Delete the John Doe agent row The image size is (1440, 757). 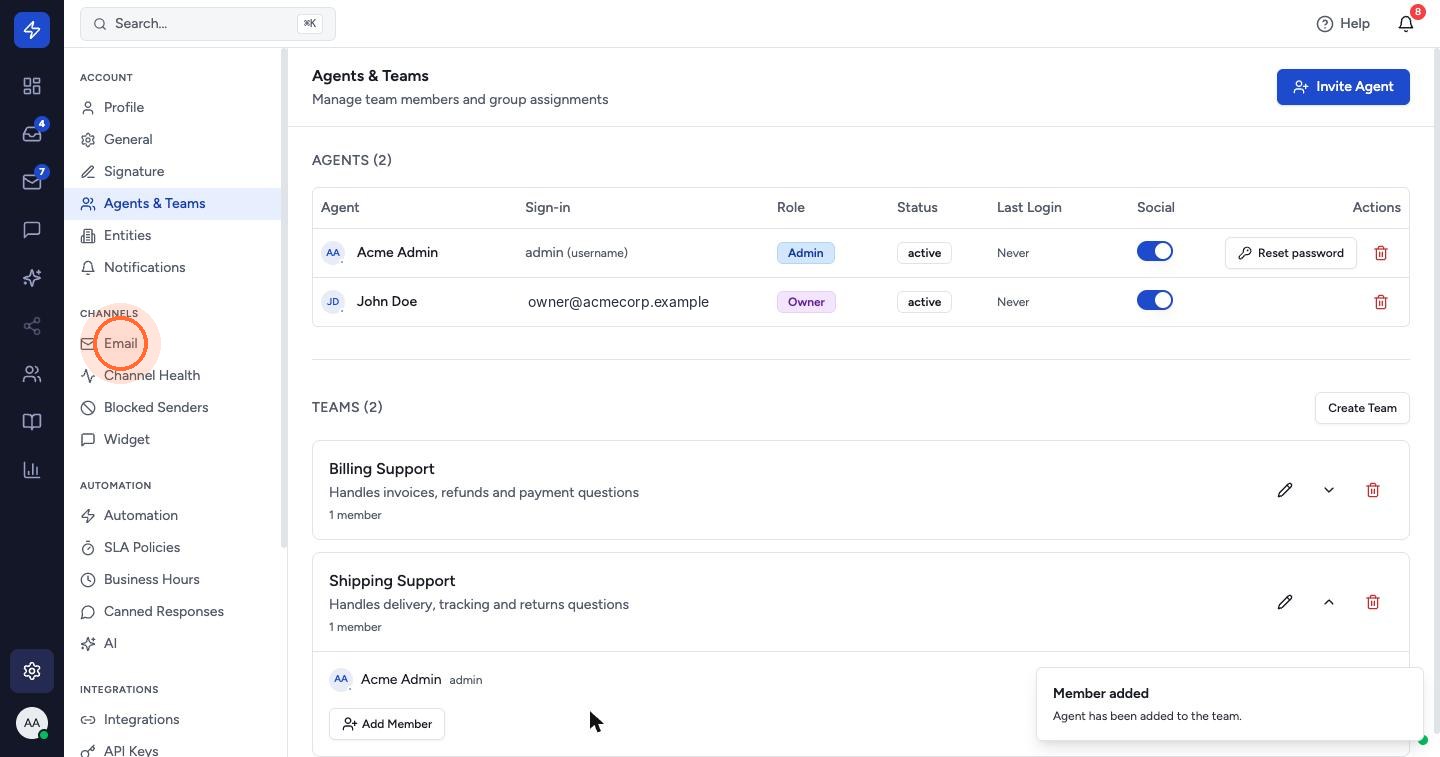[1381, 302]
